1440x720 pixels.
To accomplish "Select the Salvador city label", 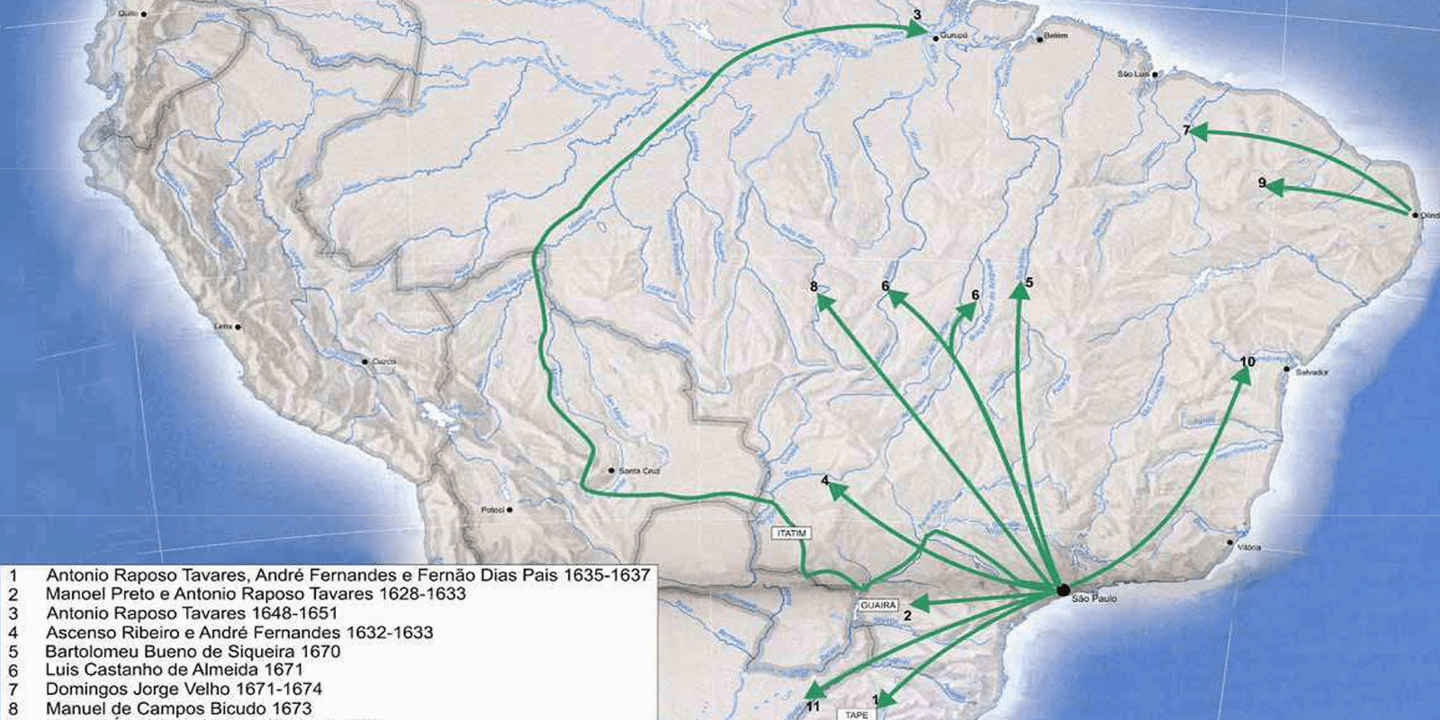I will (1311, 372).
